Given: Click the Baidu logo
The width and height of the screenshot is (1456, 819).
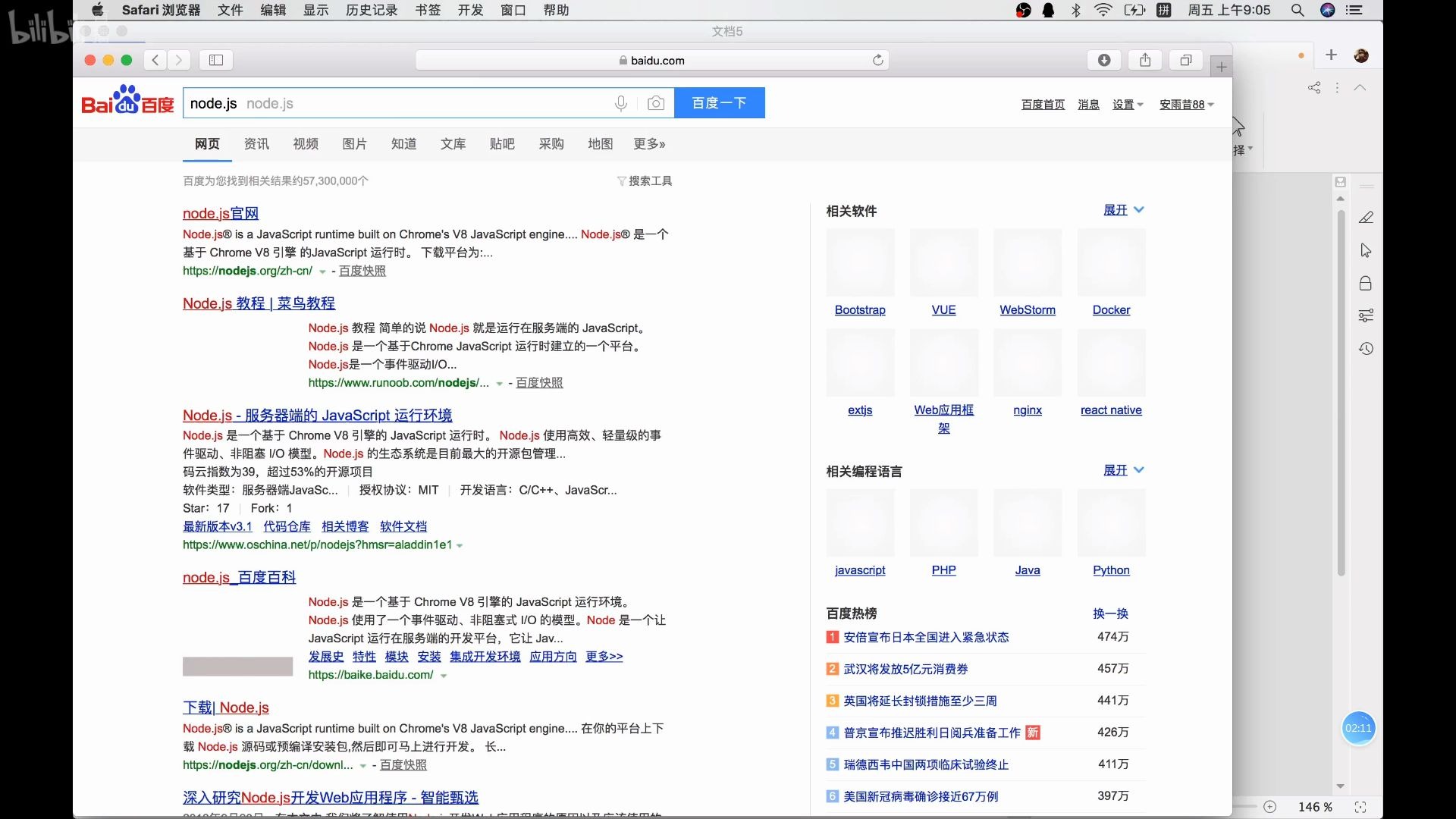Looking at the screenshot, I should [x=127, y=101].
